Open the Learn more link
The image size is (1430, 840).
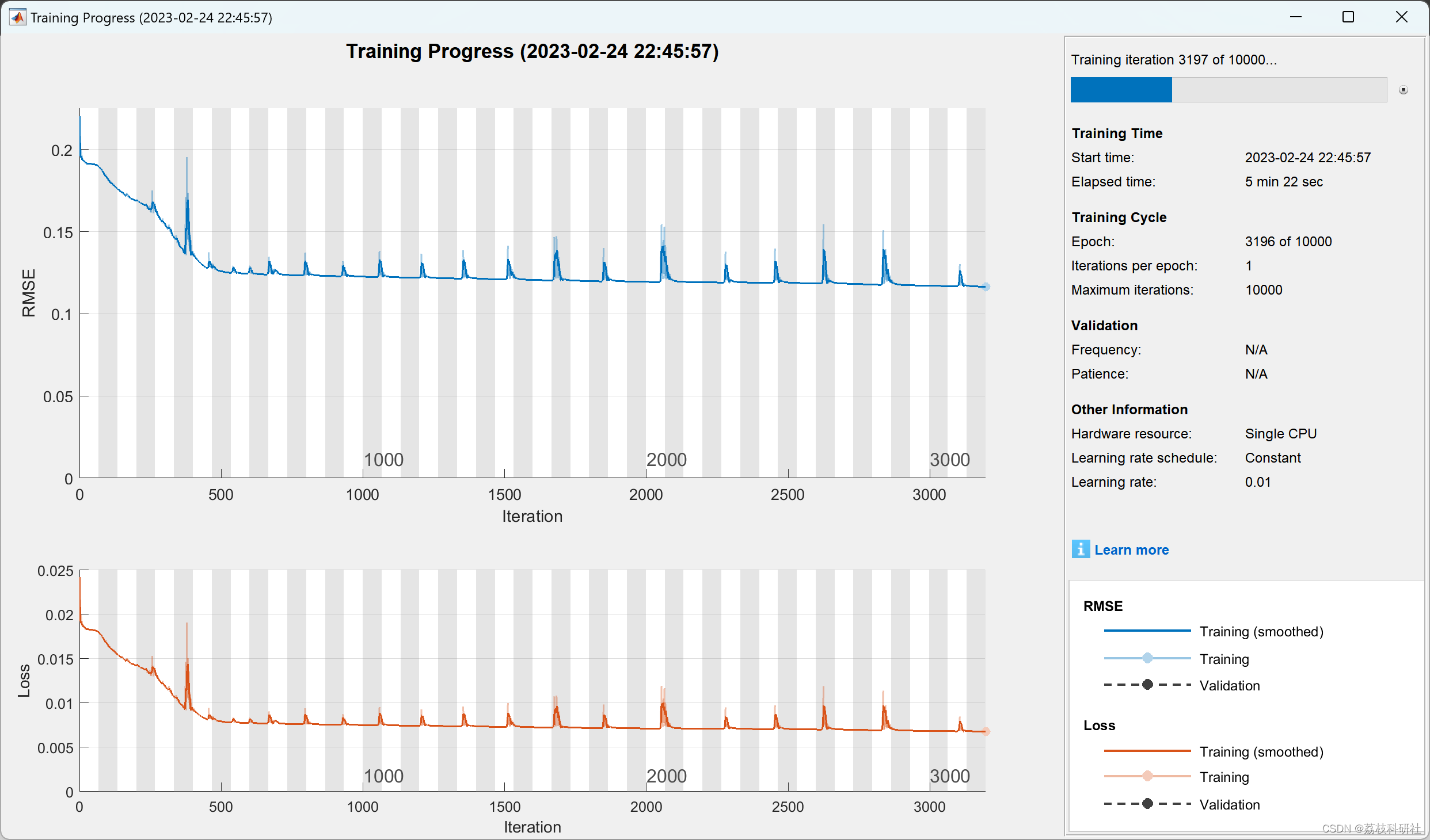(1131, 550)
